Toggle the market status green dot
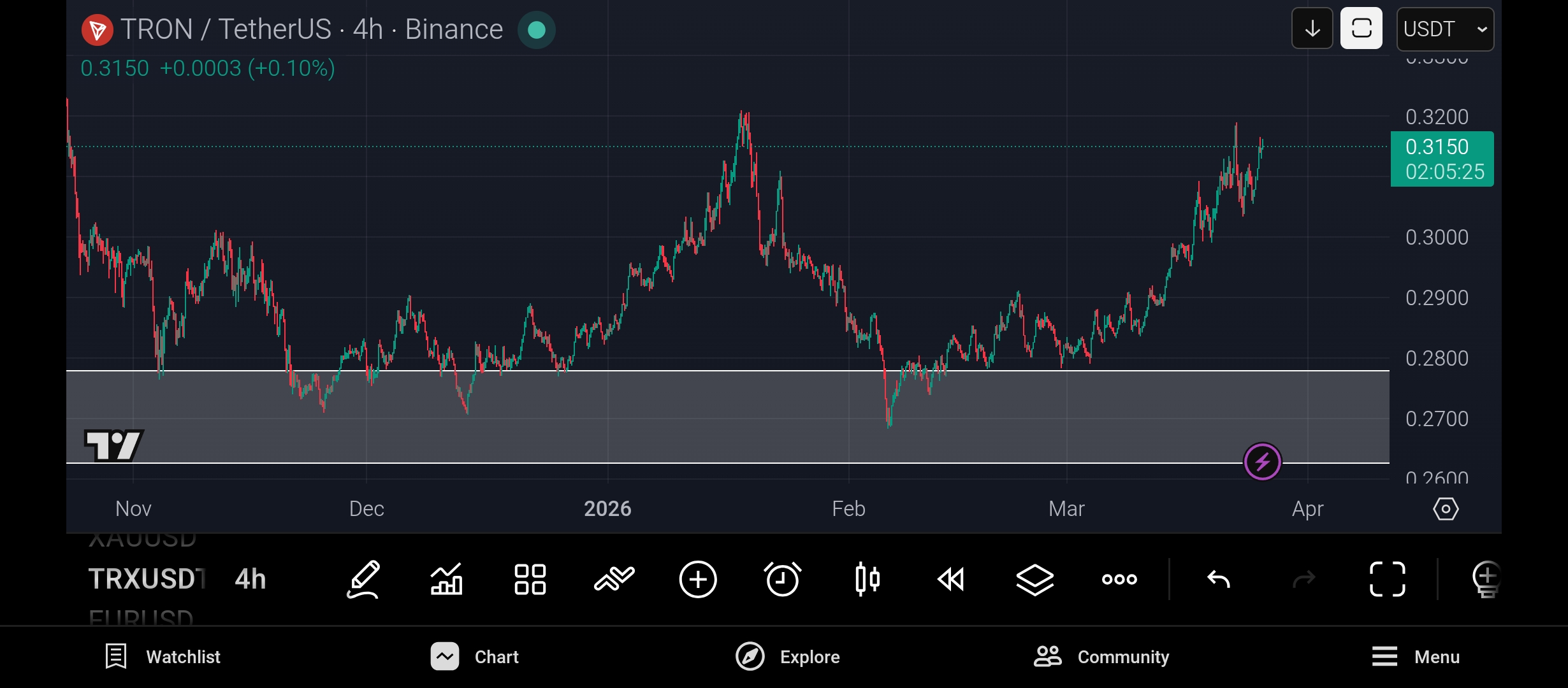 tap(537, 29)
